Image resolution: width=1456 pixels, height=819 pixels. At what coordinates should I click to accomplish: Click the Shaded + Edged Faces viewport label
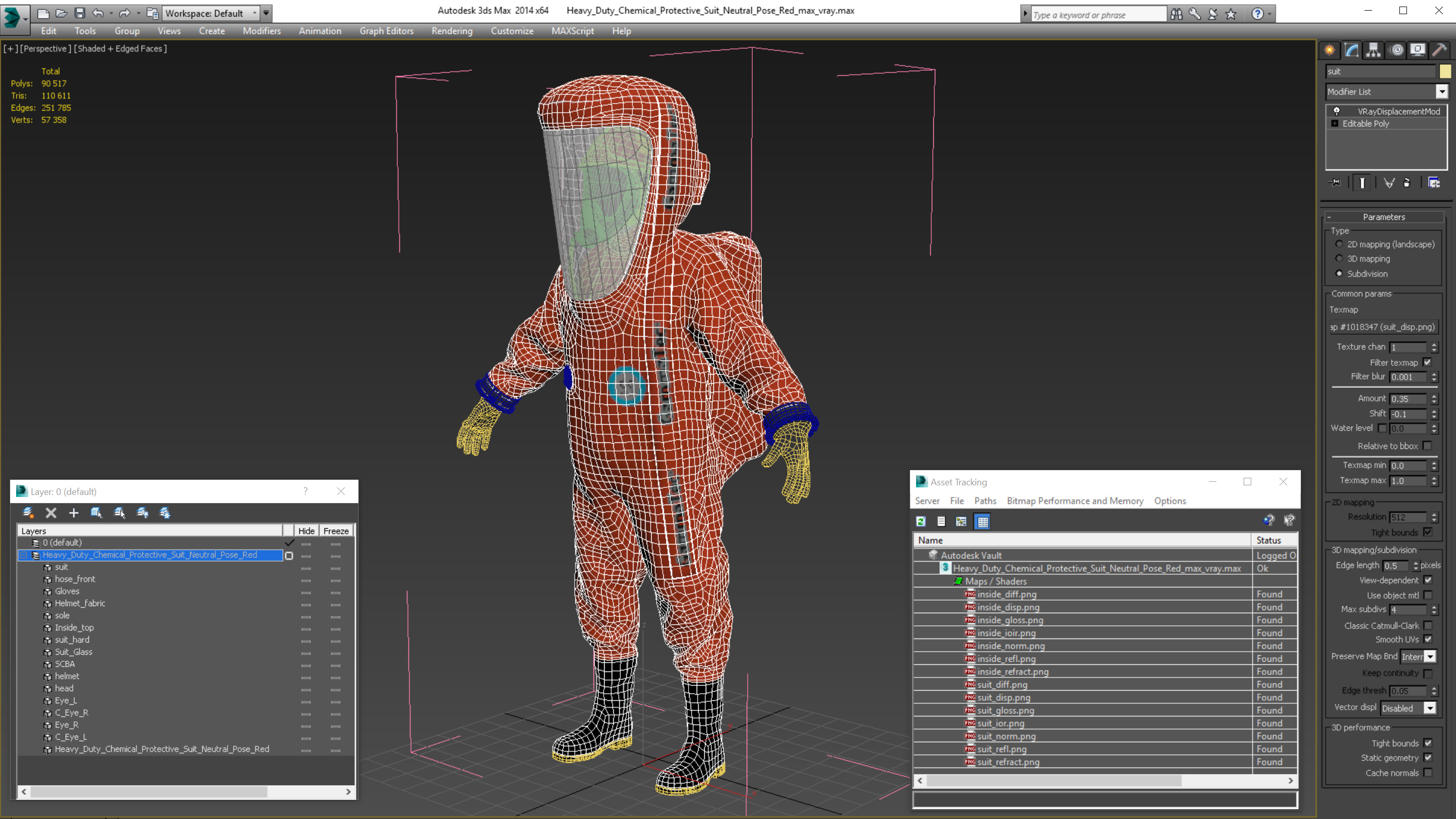pos(120,49)
